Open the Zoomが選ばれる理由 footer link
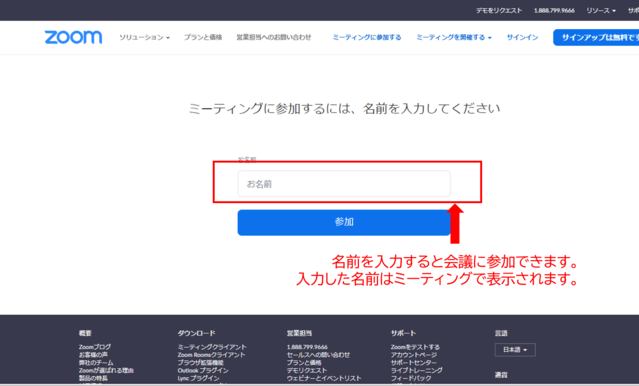 coord(106,371)
